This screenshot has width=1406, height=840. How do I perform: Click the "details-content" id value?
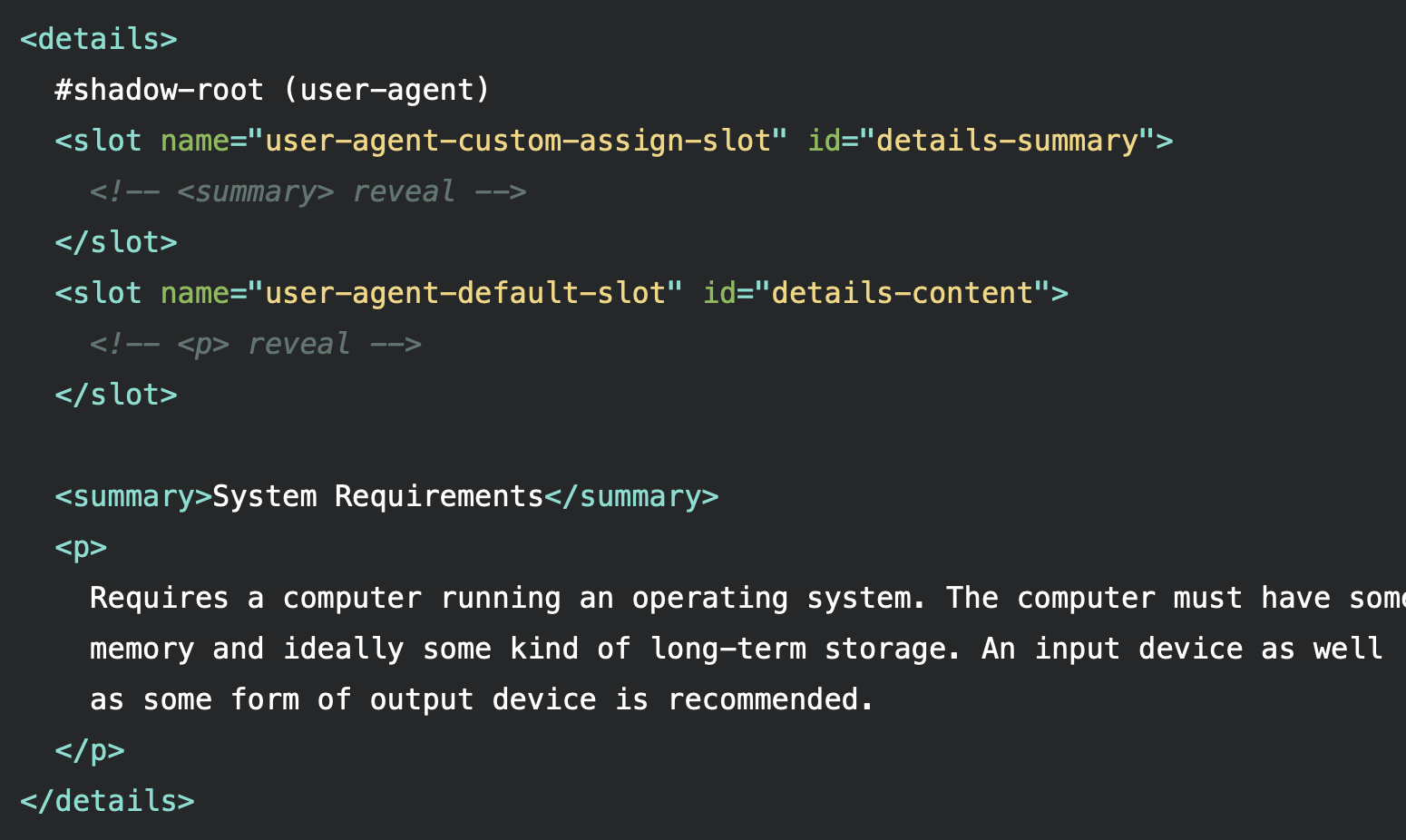pos(903,293)
